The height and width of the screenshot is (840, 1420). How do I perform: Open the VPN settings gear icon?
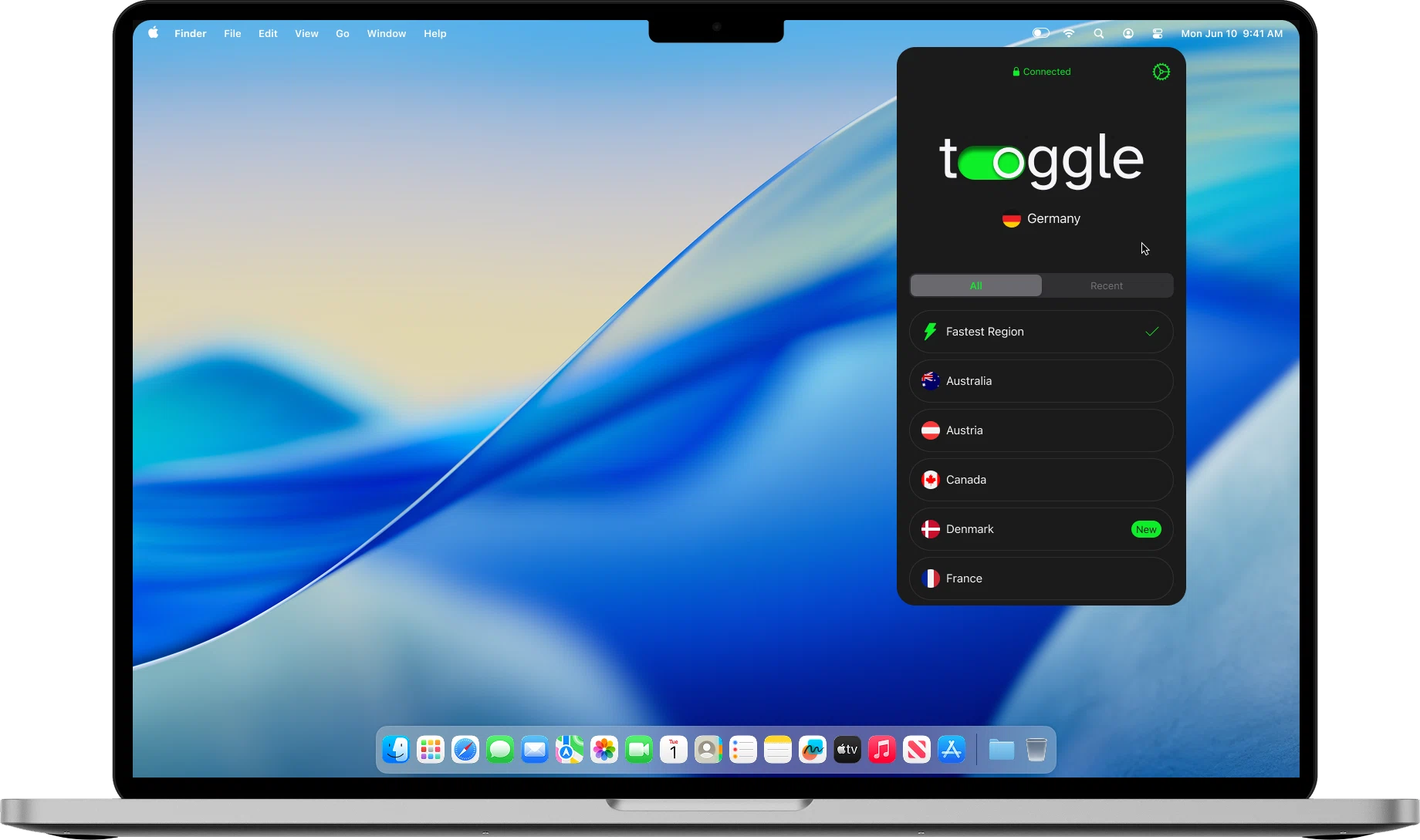[x=1161, y=72]
